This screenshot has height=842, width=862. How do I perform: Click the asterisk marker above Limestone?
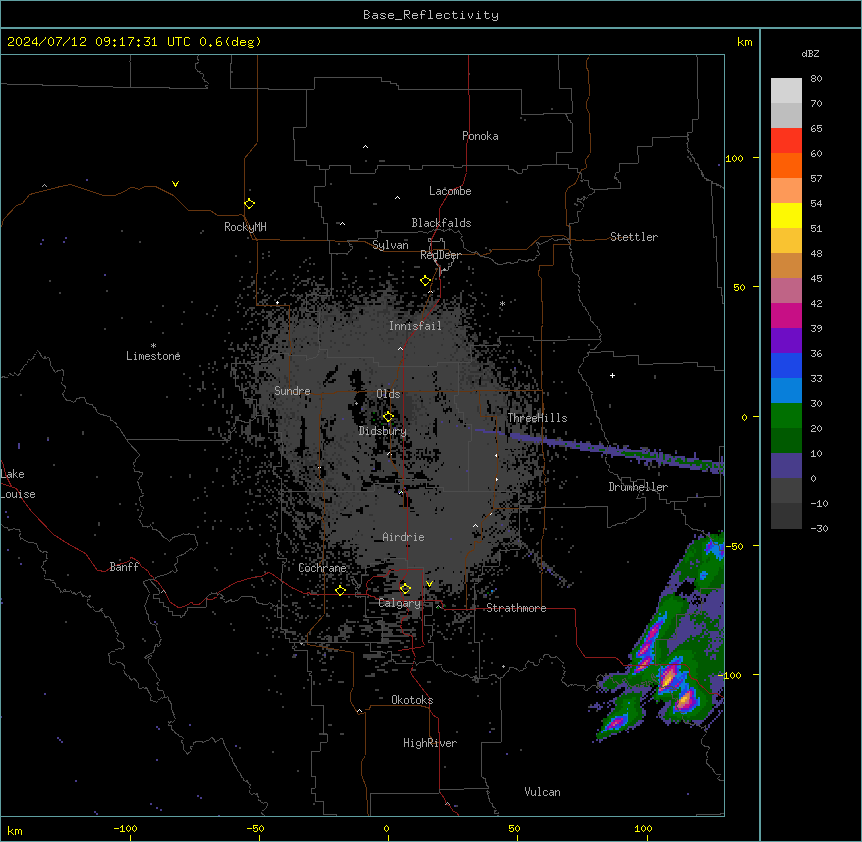pyautogui.click(x=153, y=345)
